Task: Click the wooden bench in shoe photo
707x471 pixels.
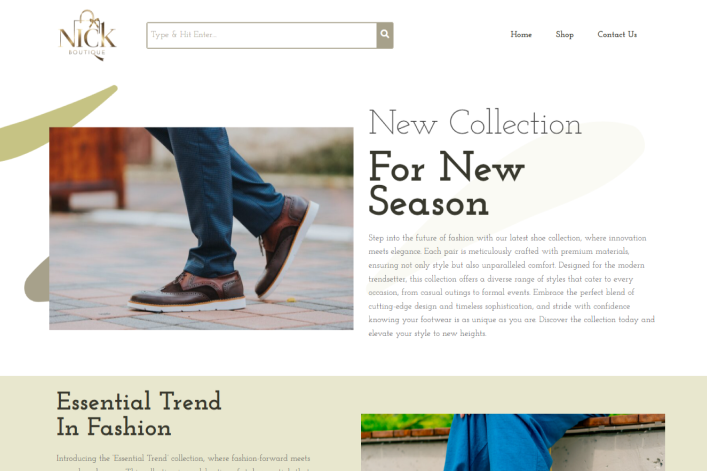Action: [88, 168]
